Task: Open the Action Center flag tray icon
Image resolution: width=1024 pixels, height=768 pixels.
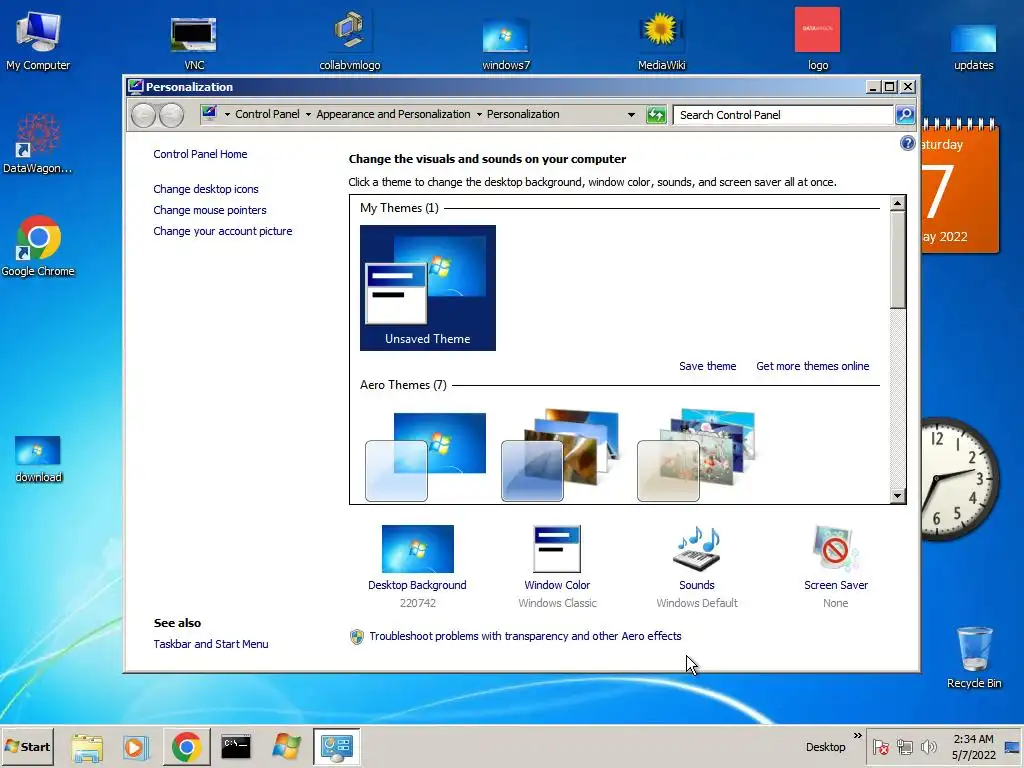Action: click(881, 747)
